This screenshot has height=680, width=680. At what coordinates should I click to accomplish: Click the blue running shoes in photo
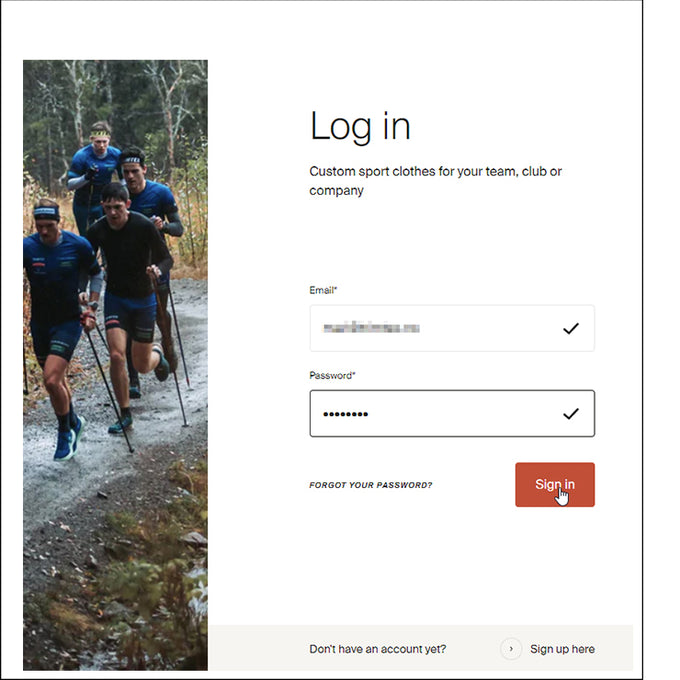tap(69, 439)
